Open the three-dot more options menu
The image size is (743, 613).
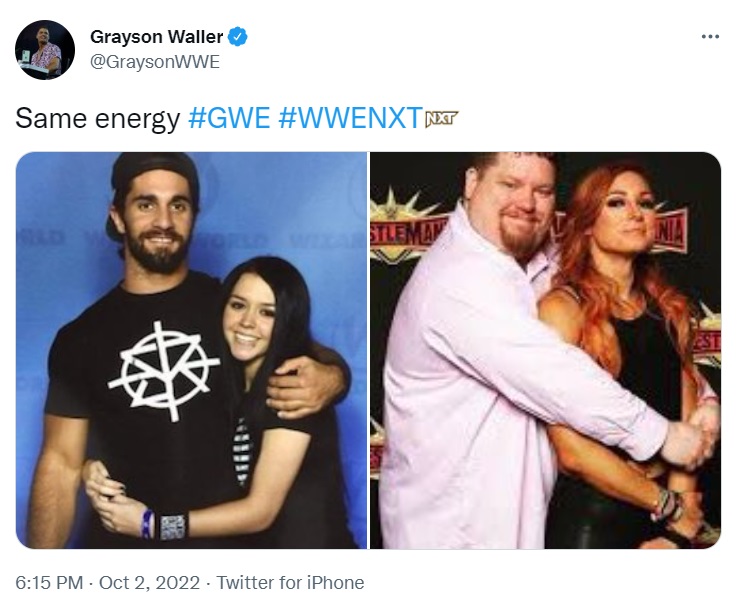[x=710, y=36]
